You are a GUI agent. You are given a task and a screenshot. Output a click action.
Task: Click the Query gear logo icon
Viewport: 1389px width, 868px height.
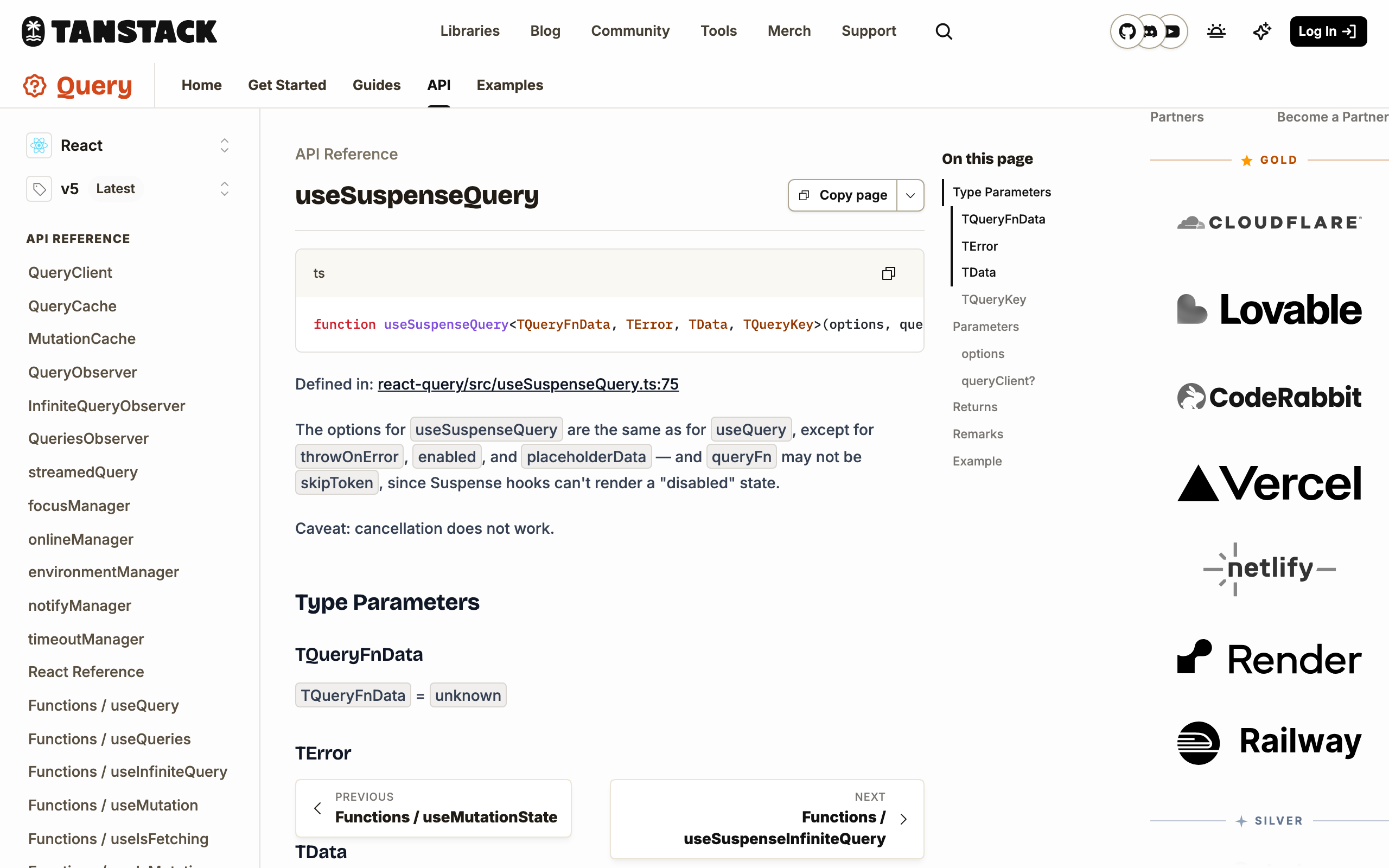point(34,86)
